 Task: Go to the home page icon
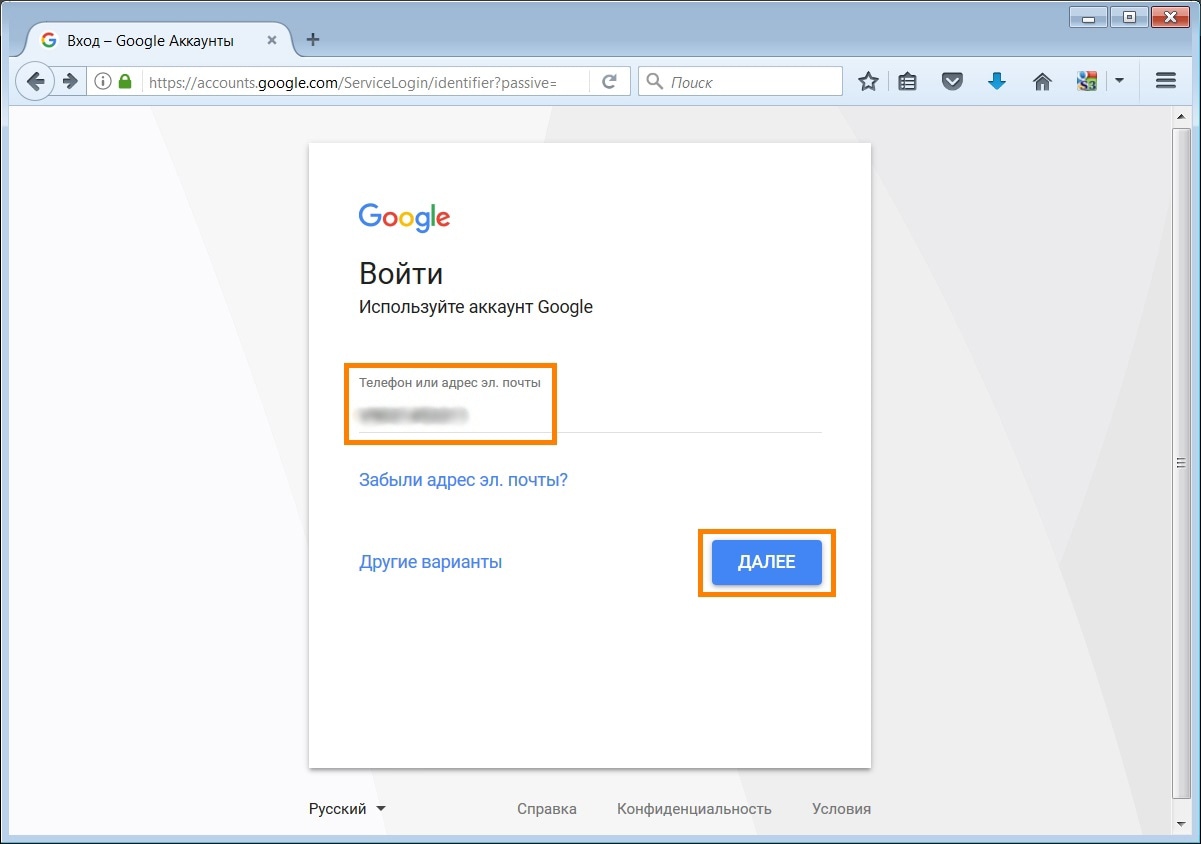point(1042,82)
